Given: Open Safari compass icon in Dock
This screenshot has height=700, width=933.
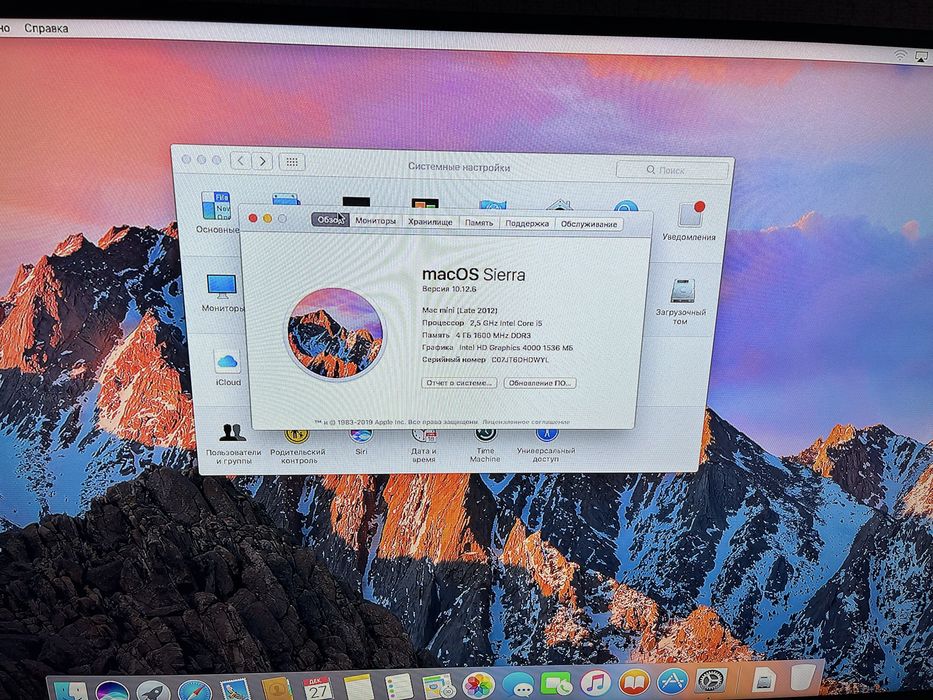Looking at the screenshot, I should [x=195, y=690].
